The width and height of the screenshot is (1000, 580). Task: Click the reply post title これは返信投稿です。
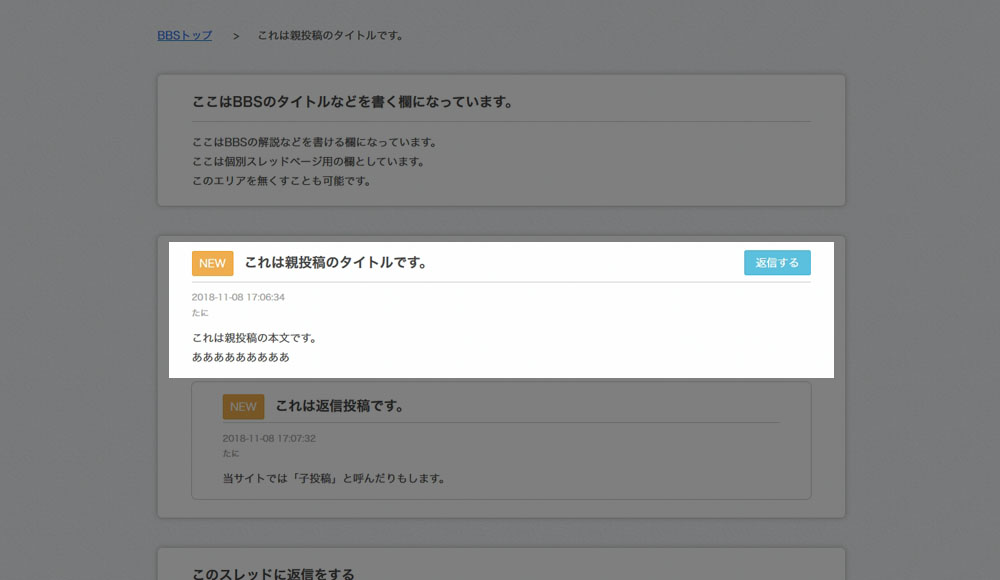tap(341, 406)
